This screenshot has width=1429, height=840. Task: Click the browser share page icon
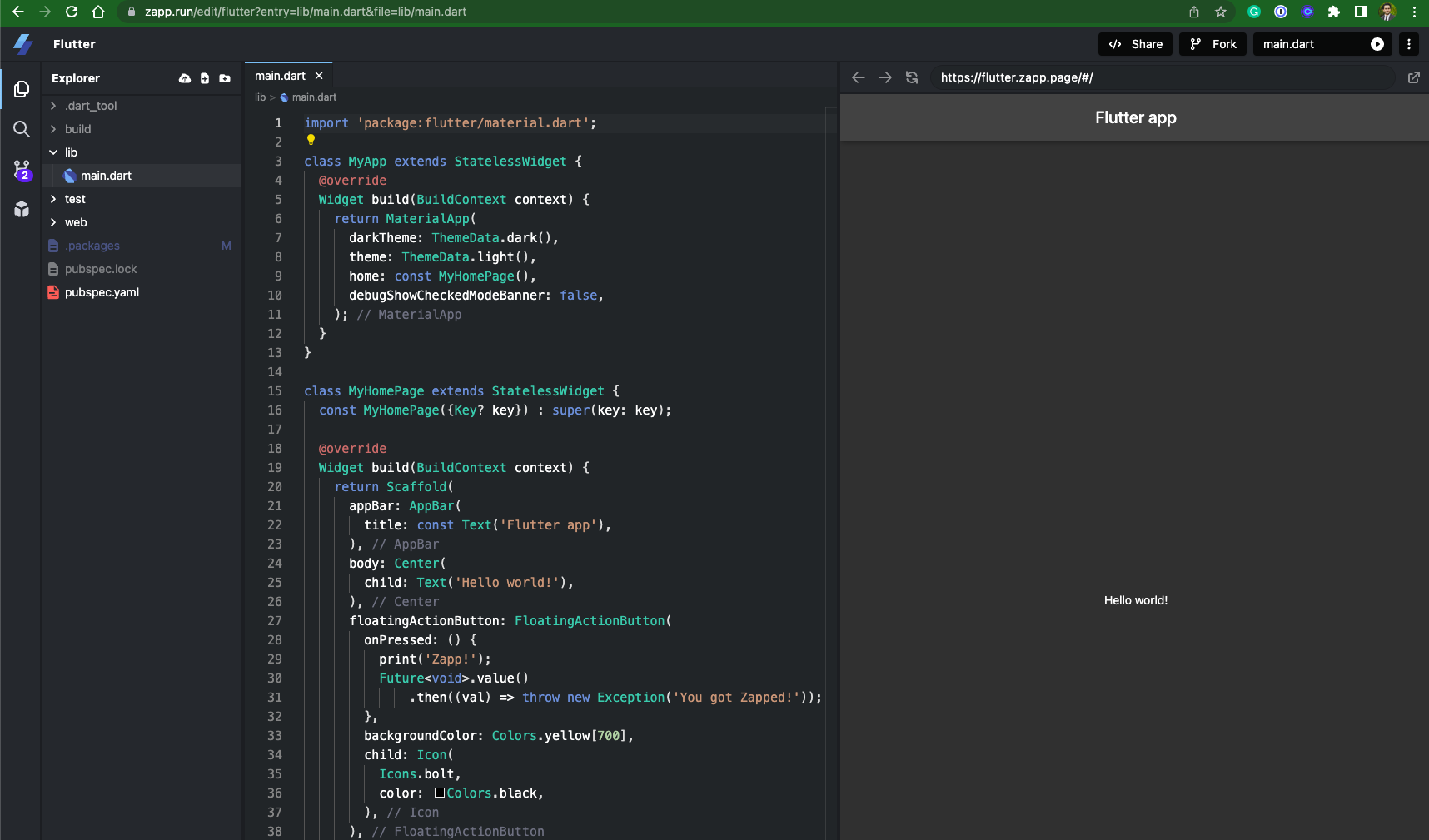pos(1194,12)
